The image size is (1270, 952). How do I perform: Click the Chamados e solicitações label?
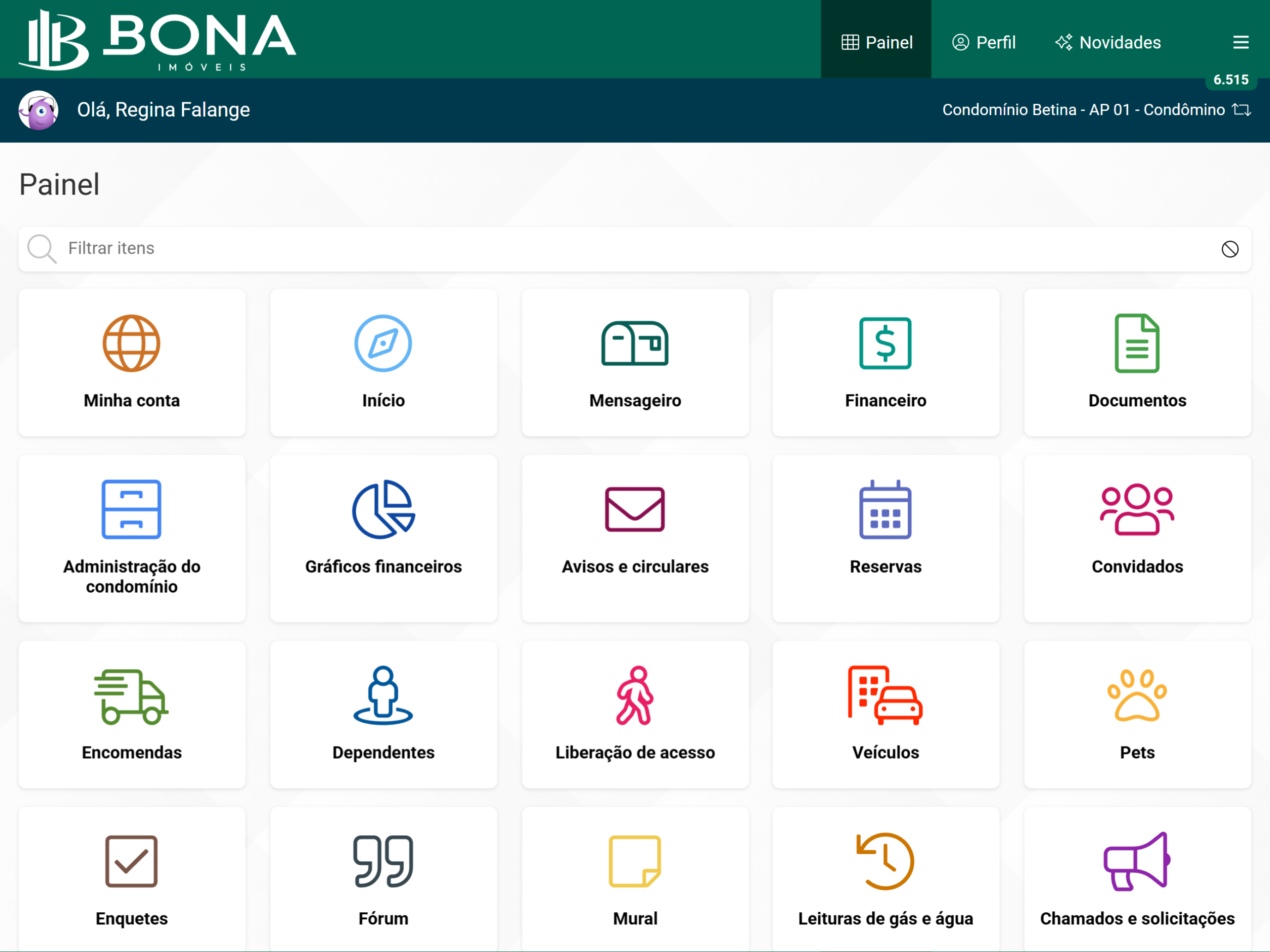[x=1137, y=919]
